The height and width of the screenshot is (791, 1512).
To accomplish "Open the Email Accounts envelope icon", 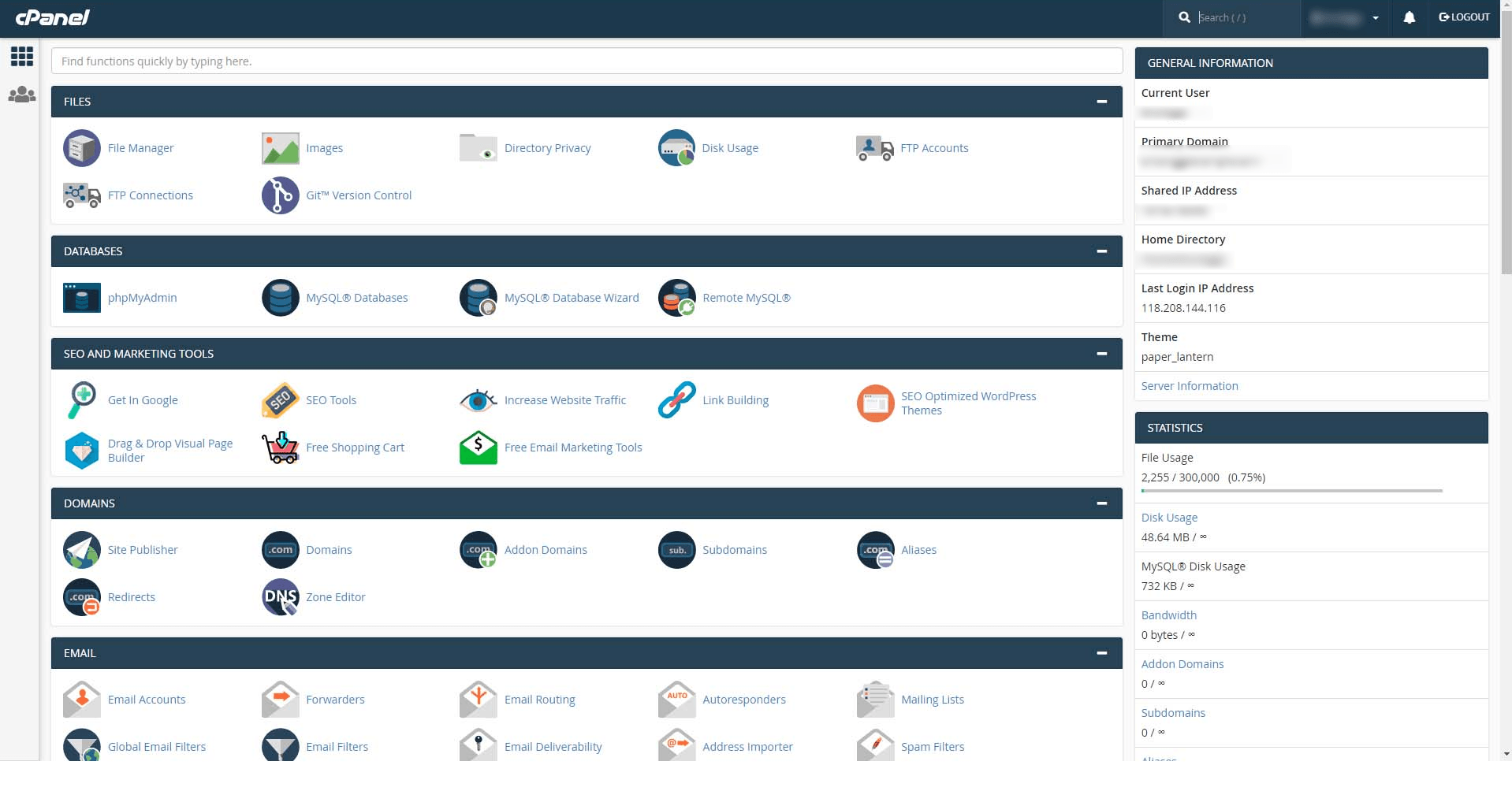I will [x=82, y=700].
